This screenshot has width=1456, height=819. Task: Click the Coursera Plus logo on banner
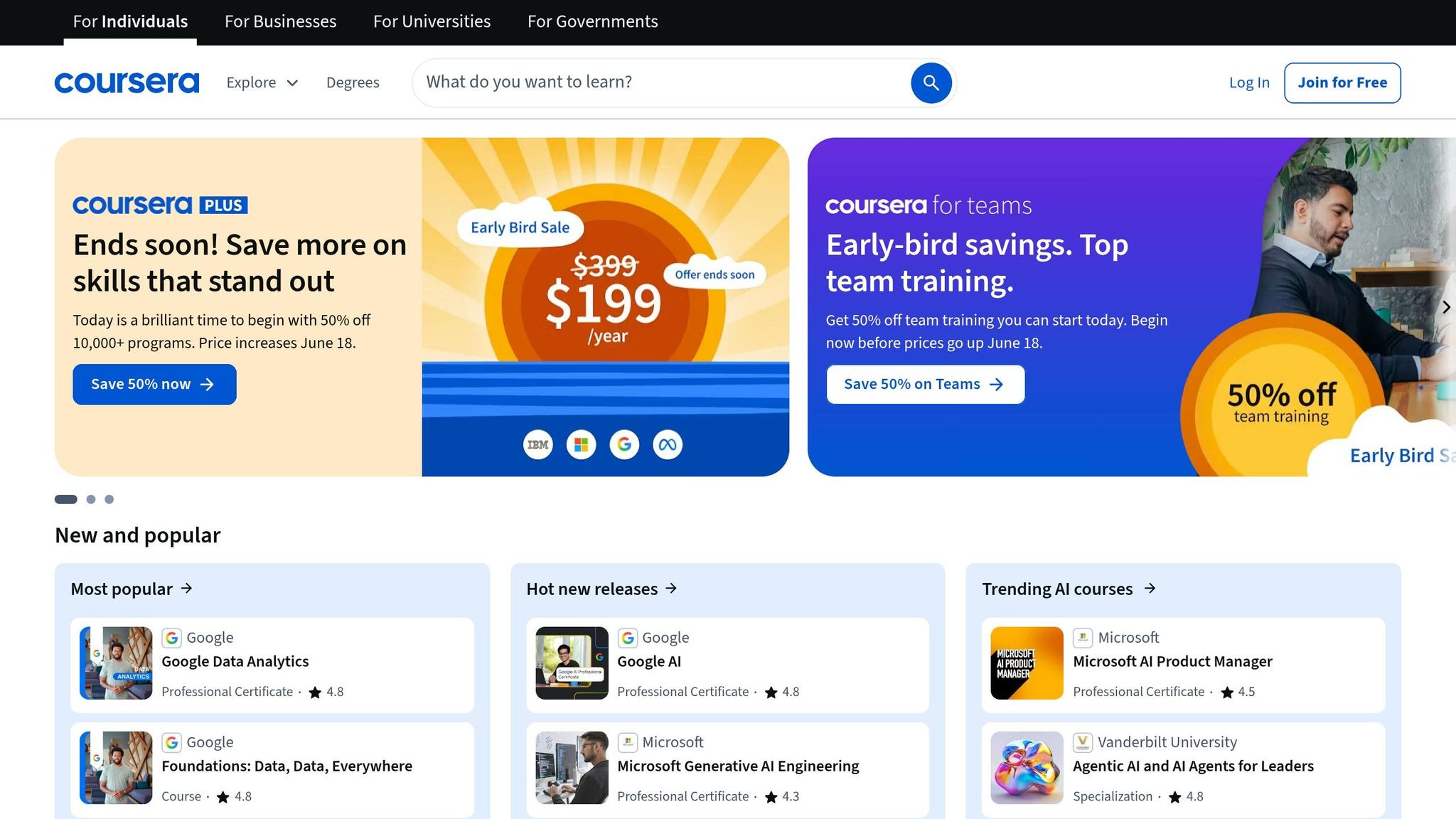(160, 205)
